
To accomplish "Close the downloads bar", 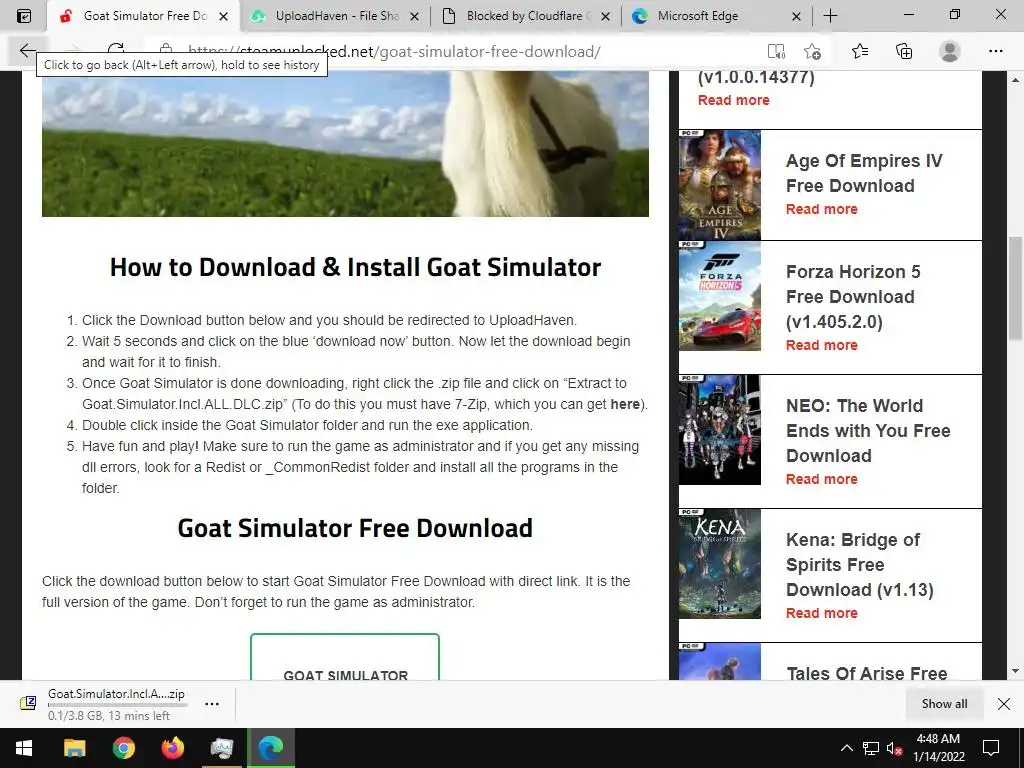I will 1004,703.
